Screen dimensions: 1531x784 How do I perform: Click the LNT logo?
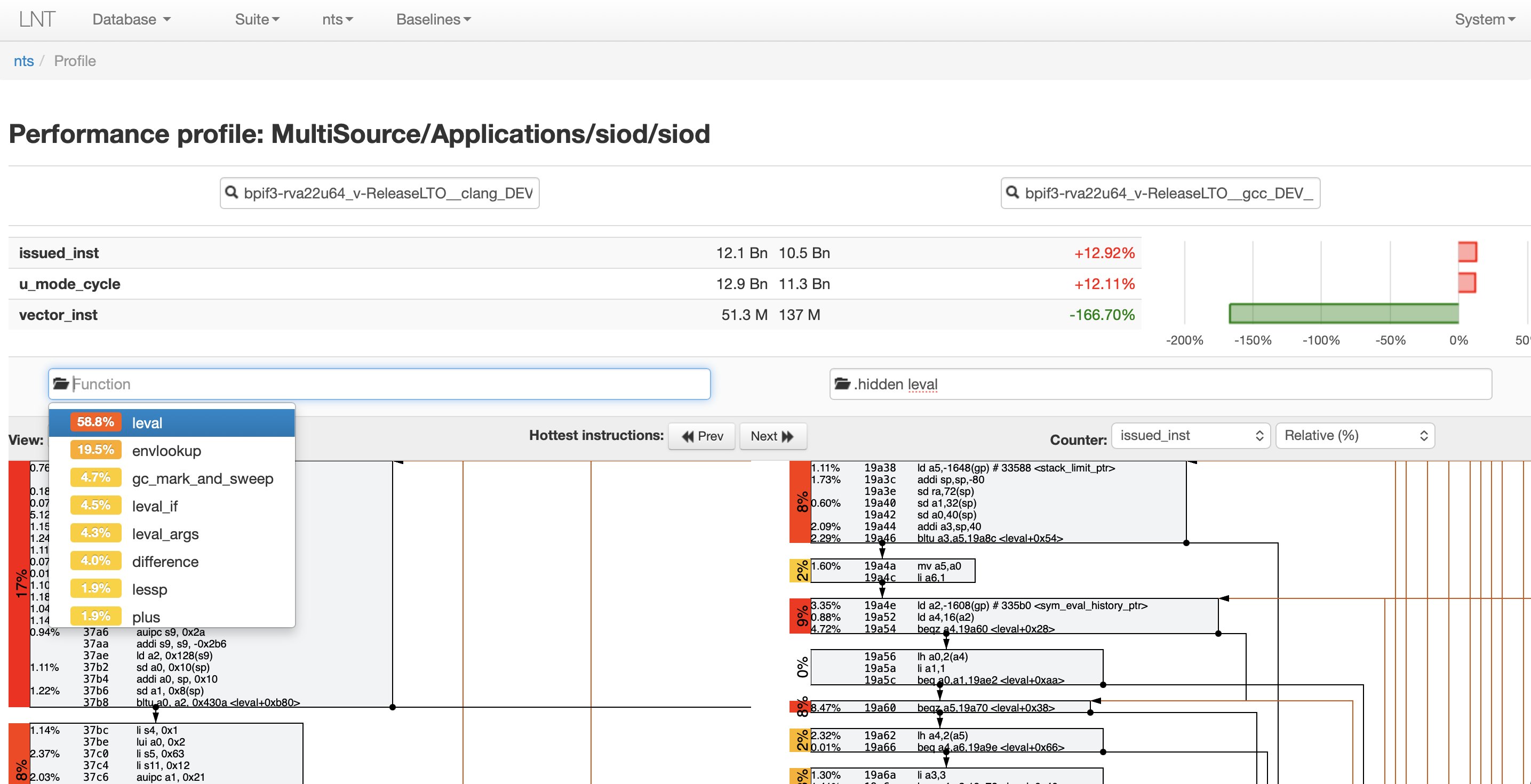pyautogui.click(x=37, y=19)
